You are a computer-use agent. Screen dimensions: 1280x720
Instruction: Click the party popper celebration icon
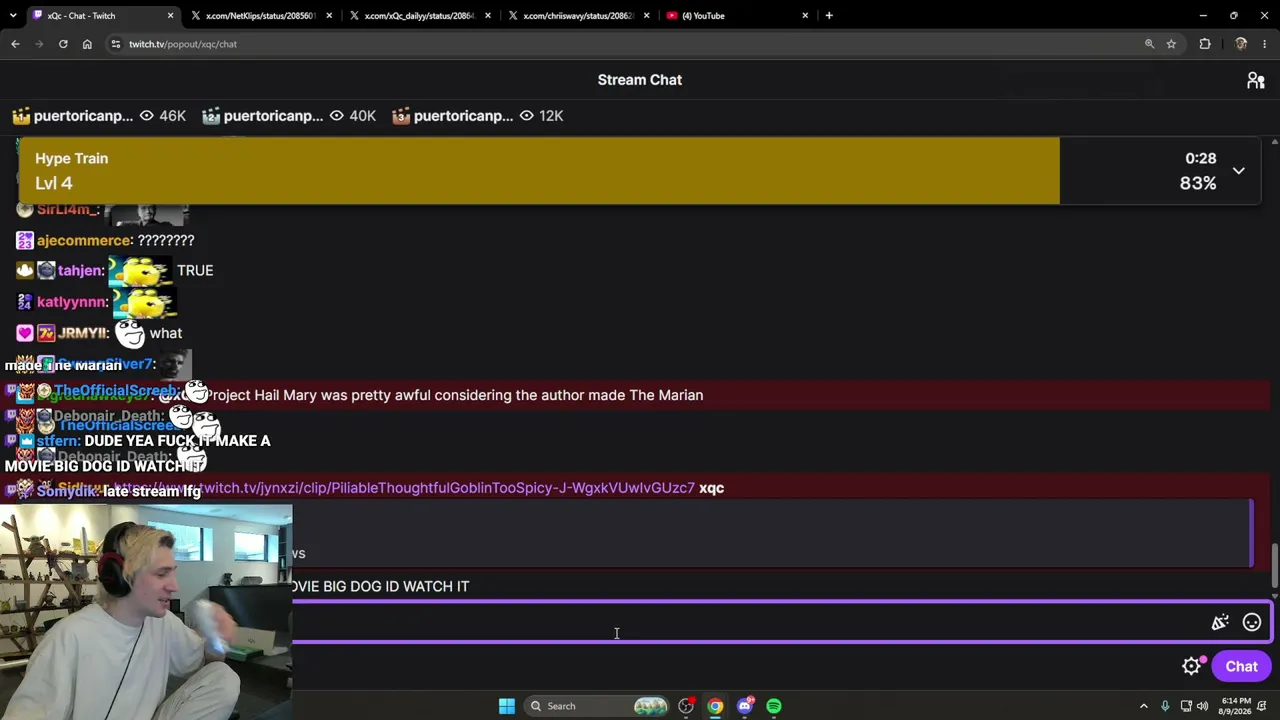tap(1220, 623)
